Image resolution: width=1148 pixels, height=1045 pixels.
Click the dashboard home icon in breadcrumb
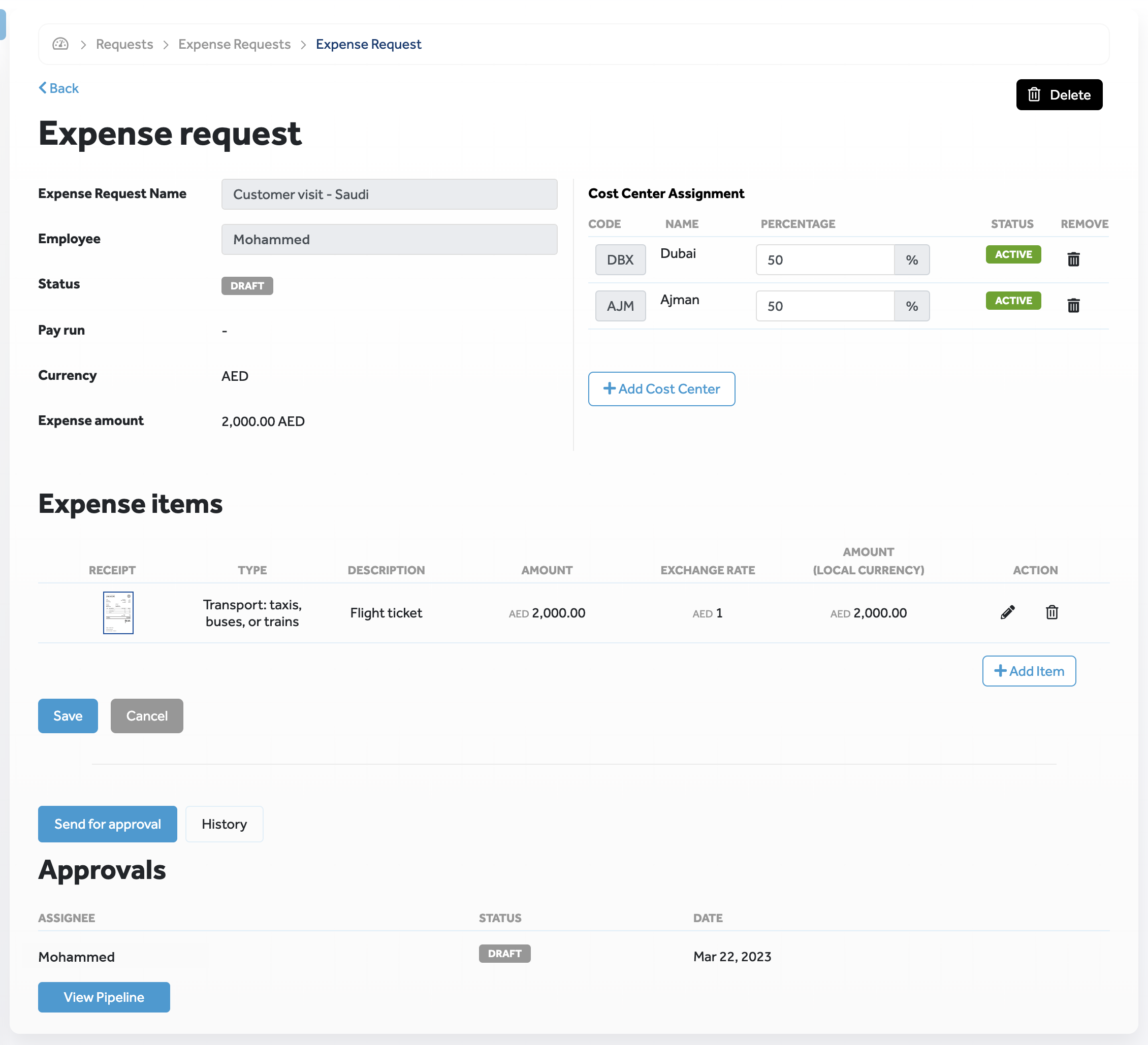point(60,44)
